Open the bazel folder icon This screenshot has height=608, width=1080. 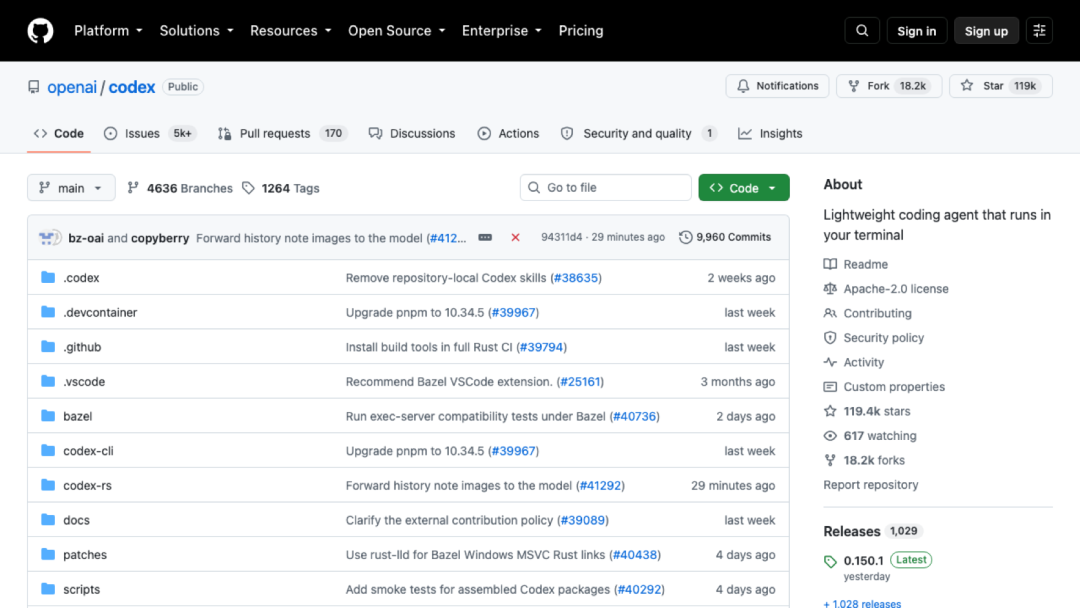[x=48, y=416]
